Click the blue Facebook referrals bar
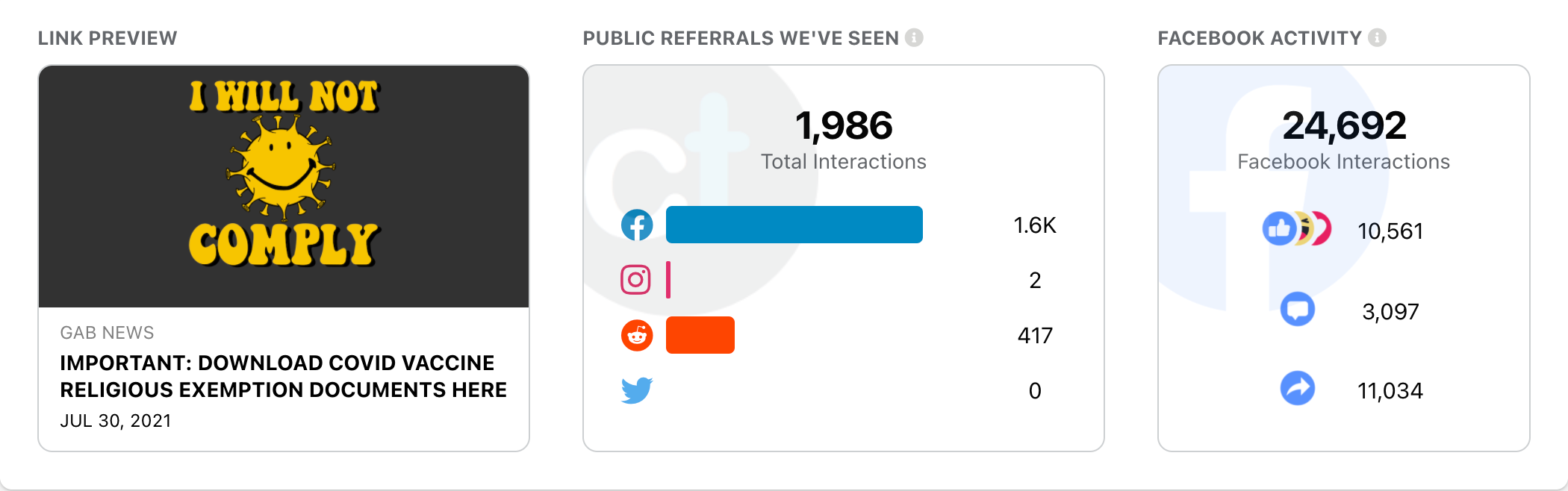This screenshot has width=1568, height=491. click(794, 225)
